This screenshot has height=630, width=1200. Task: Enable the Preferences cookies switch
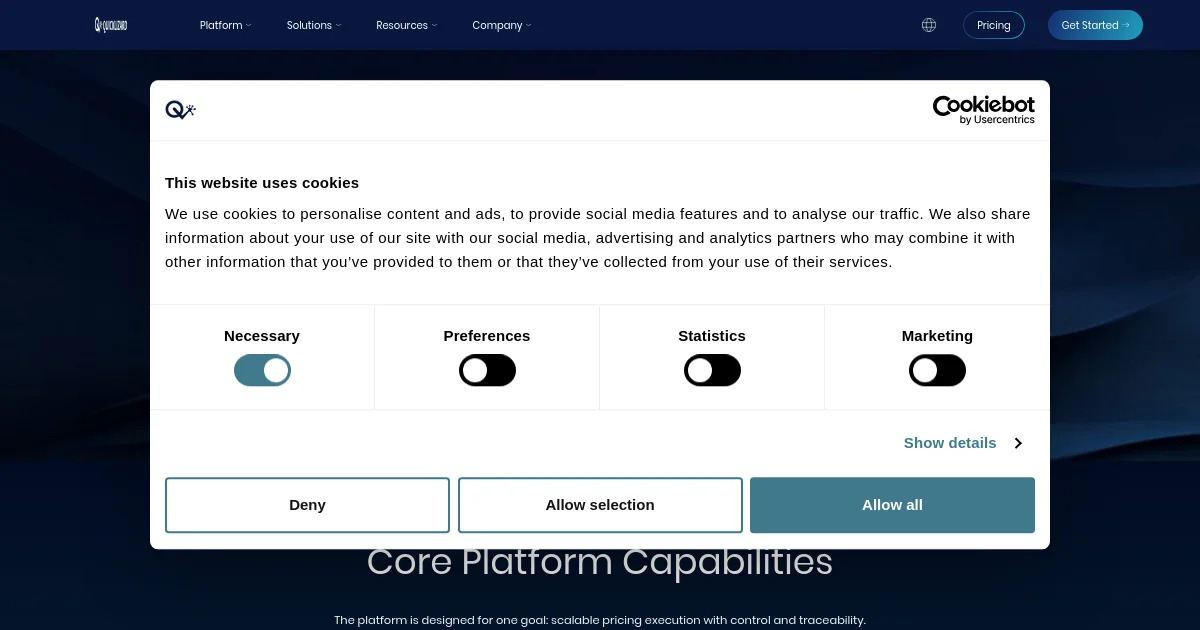click(487, 371)
